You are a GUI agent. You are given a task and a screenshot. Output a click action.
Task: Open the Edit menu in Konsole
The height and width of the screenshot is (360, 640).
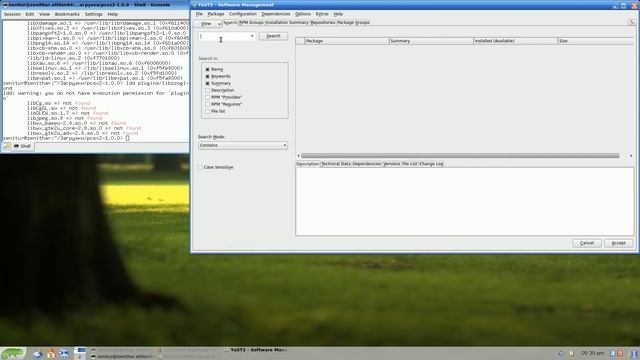click(x=30, y=14)
